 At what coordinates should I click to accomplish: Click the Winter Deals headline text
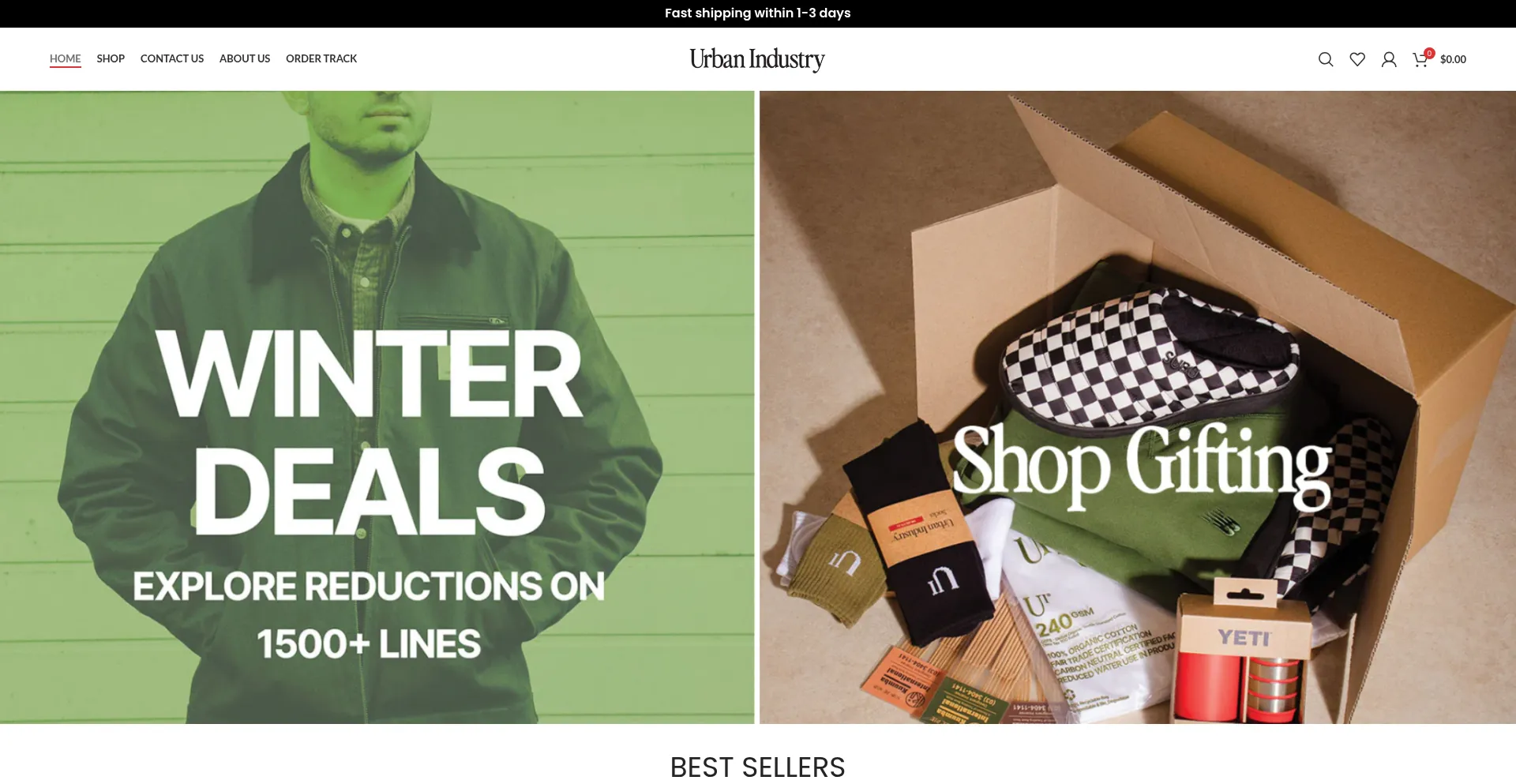click(x=370, y=431)
